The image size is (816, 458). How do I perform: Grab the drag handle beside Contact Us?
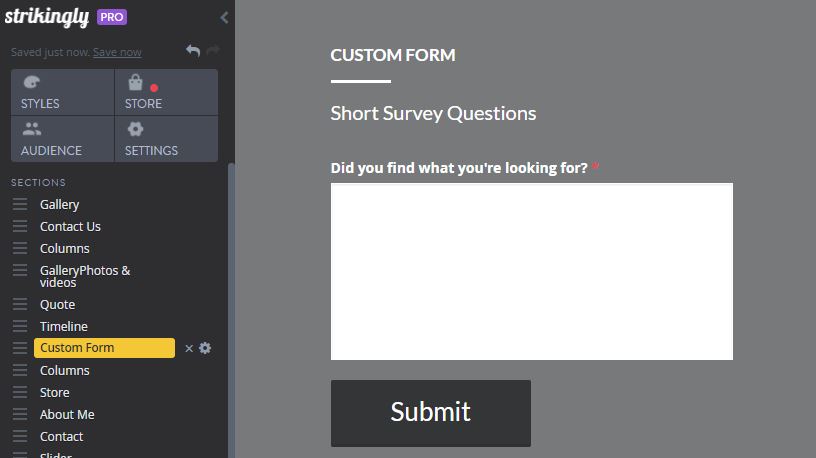pyautogui.click(x=20, y=226)
